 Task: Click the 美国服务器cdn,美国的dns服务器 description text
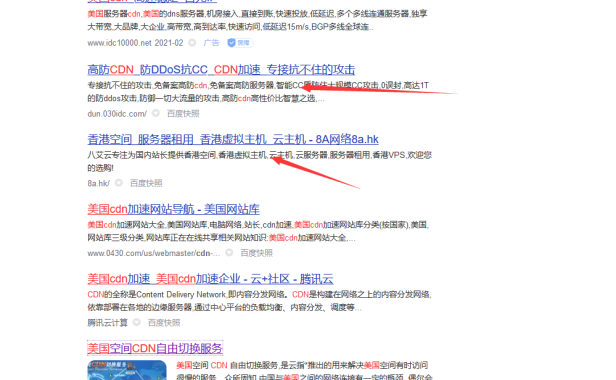click(257, 20)
